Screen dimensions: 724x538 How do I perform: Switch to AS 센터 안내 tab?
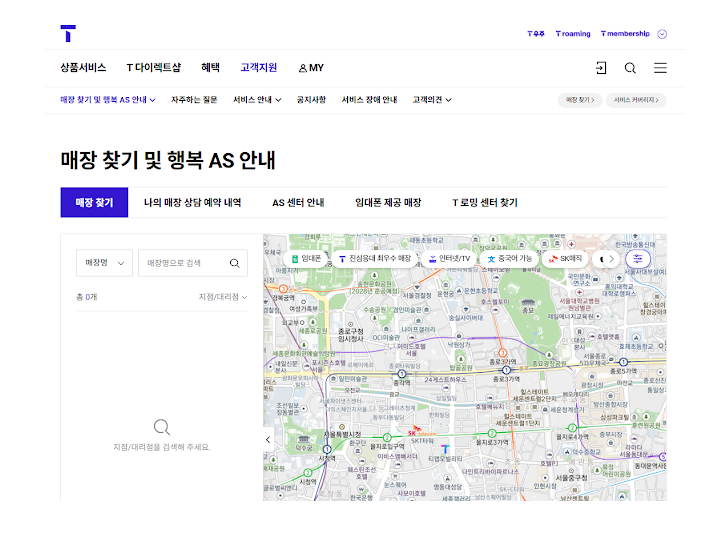click(298, 202)
